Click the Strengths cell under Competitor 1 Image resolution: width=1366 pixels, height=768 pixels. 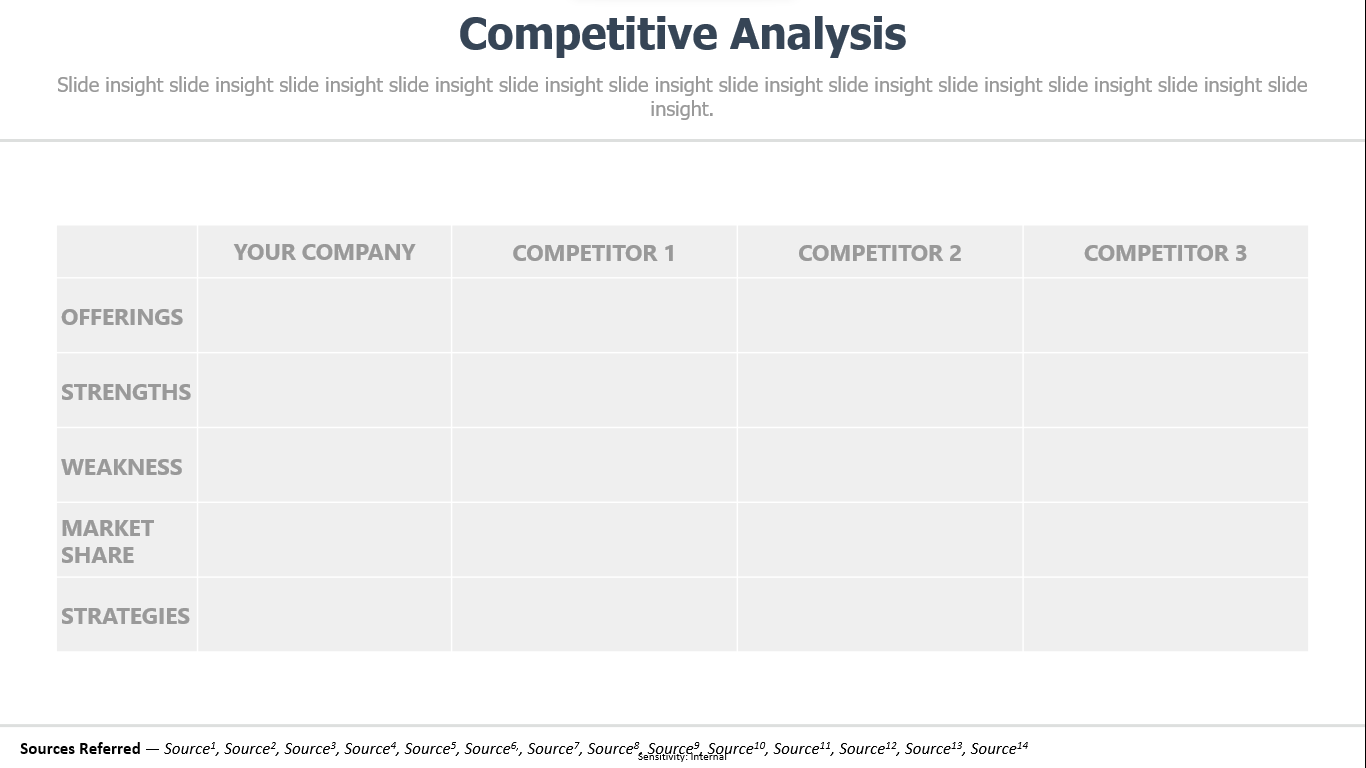coord(594,390)
